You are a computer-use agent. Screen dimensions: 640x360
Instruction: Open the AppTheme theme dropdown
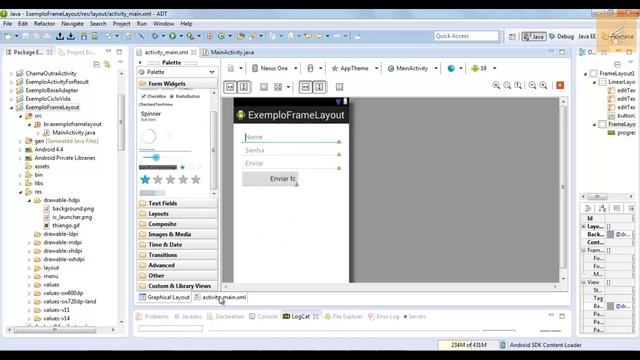pos(354,68)
